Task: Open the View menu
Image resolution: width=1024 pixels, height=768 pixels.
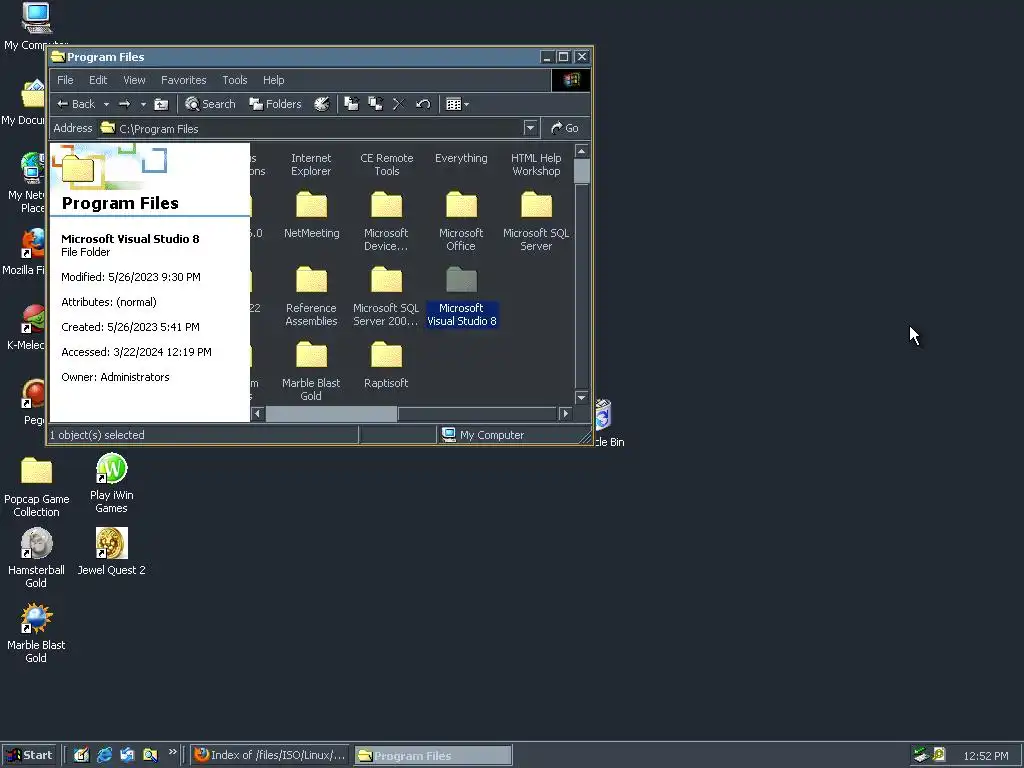Action: click(x=135, y=80)
